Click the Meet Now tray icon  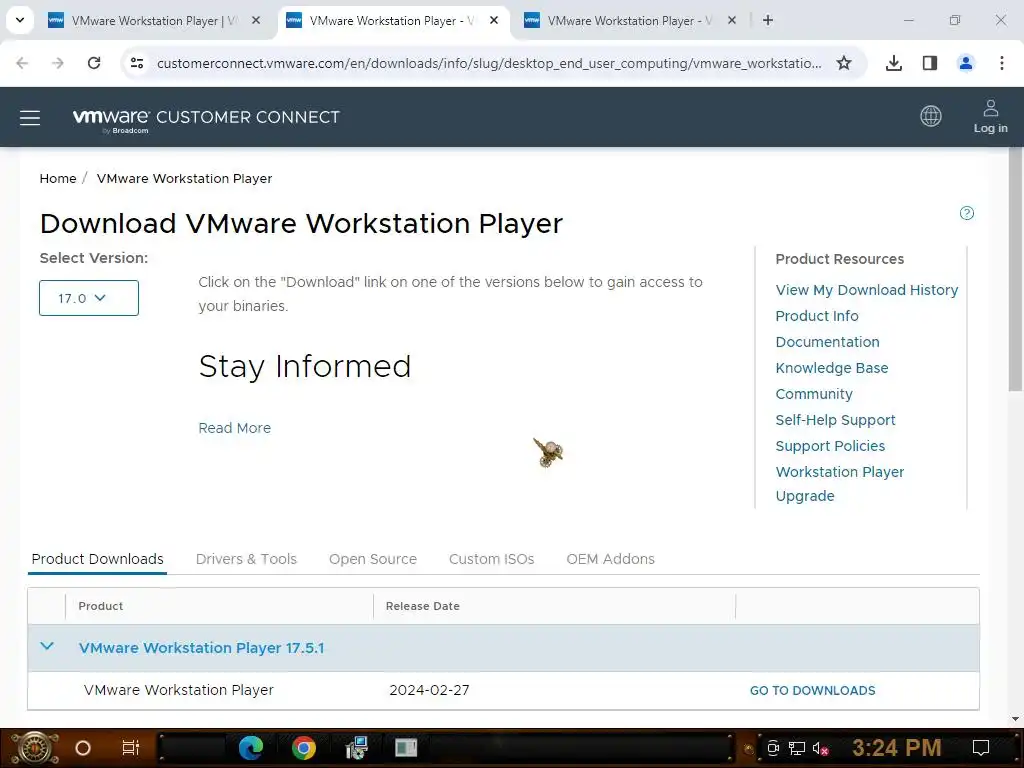pos(773,748)
